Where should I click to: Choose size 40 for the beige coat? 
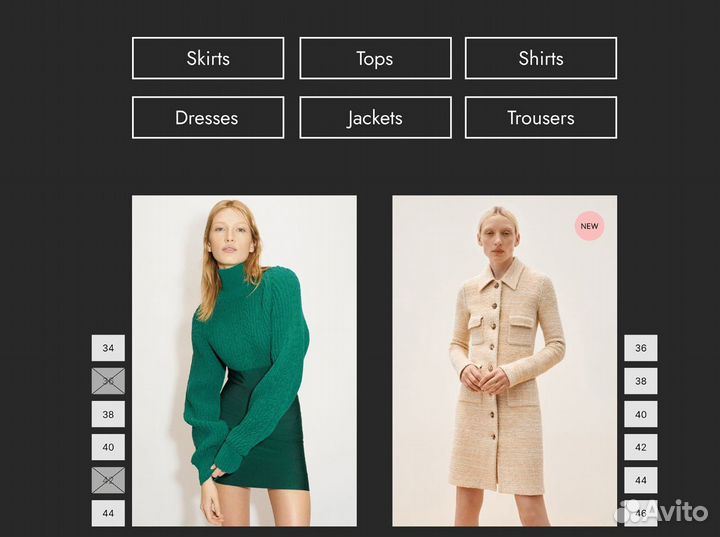[641, 414]
